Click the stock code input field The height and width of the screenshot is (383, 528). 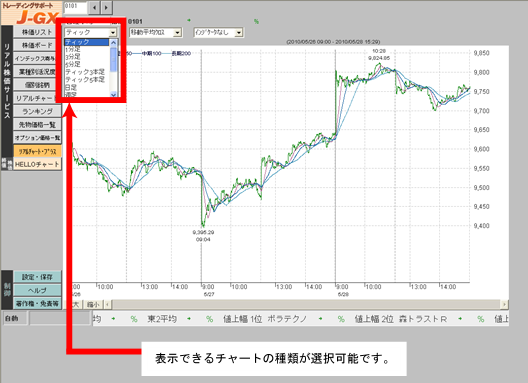tap(75, 7)
